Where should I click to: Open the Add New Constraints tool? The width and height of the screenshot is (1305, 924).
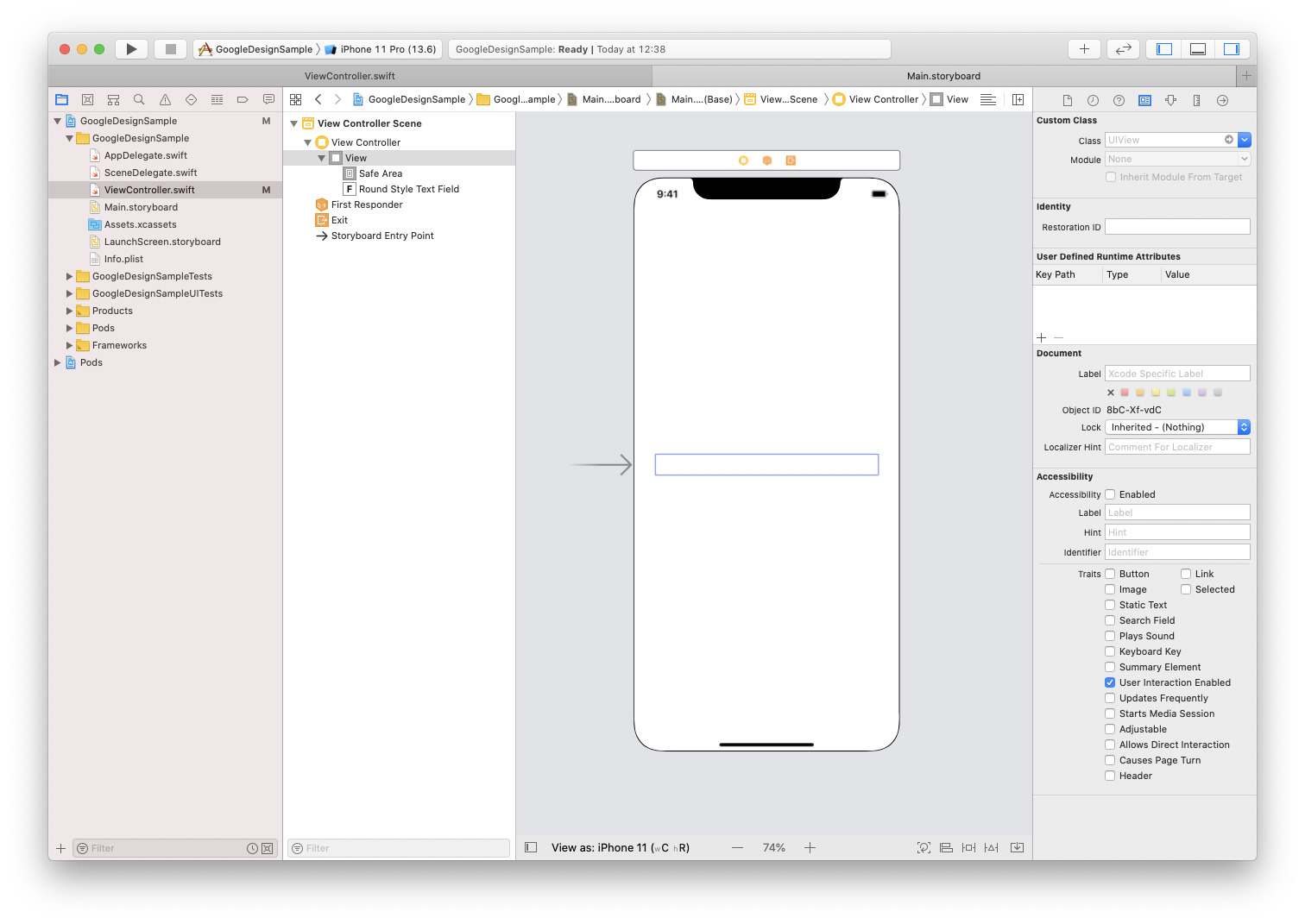[x=968, y=847]
